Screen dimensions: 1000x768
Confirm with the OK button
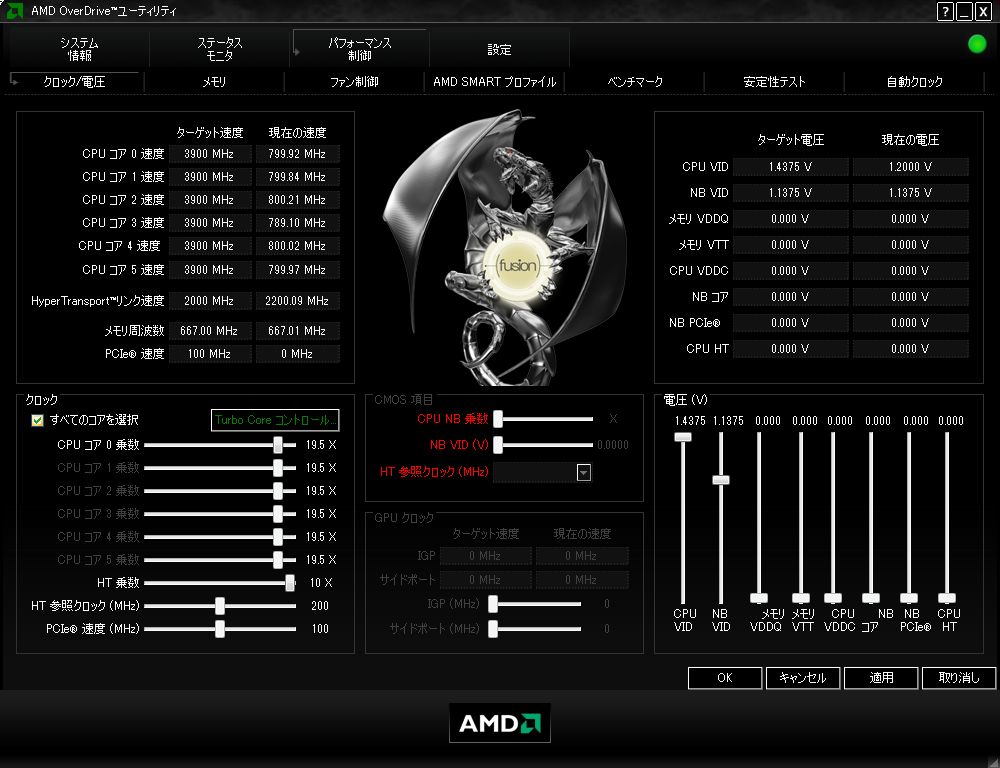[x=725, y=677]
